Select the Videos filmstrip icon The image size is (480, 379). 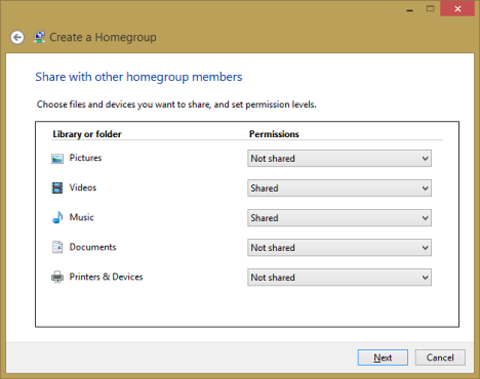tap(57, 188)
